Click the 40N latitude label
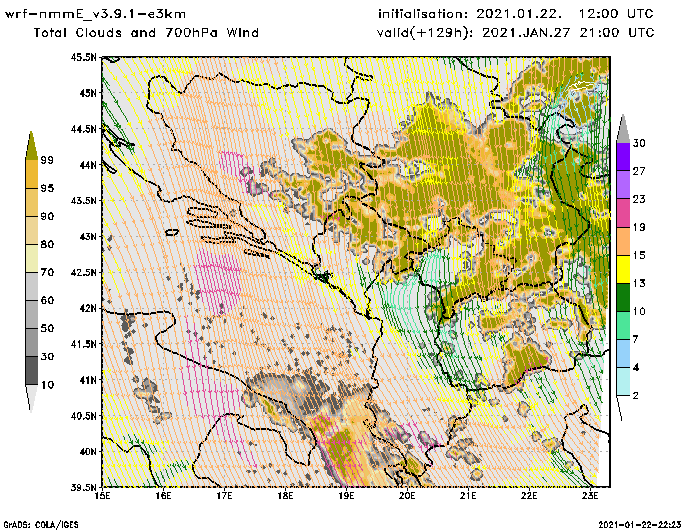The height and width of the screenshot is (530, 700). (x=87, y=451)
